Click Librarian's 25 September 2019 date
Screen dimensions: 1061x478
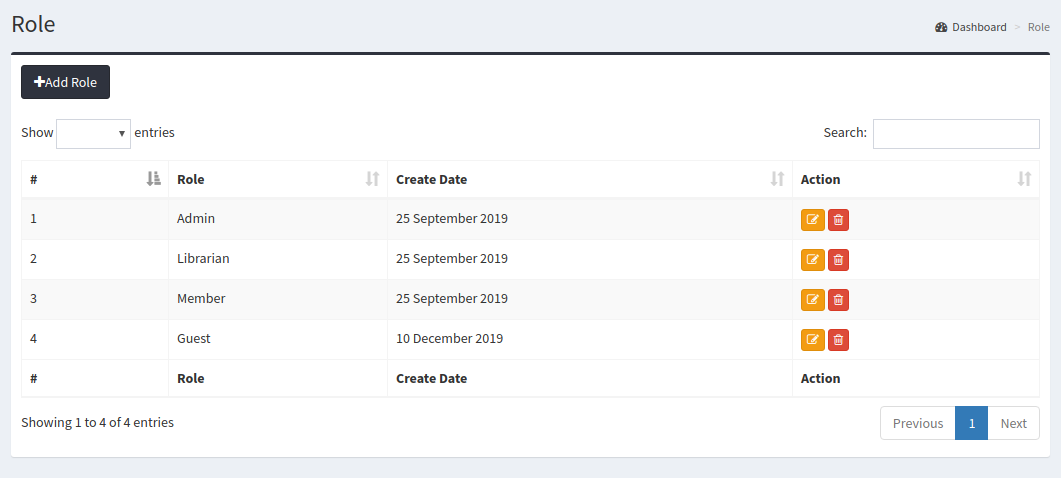pyautogui.click(x=589, y=259)
